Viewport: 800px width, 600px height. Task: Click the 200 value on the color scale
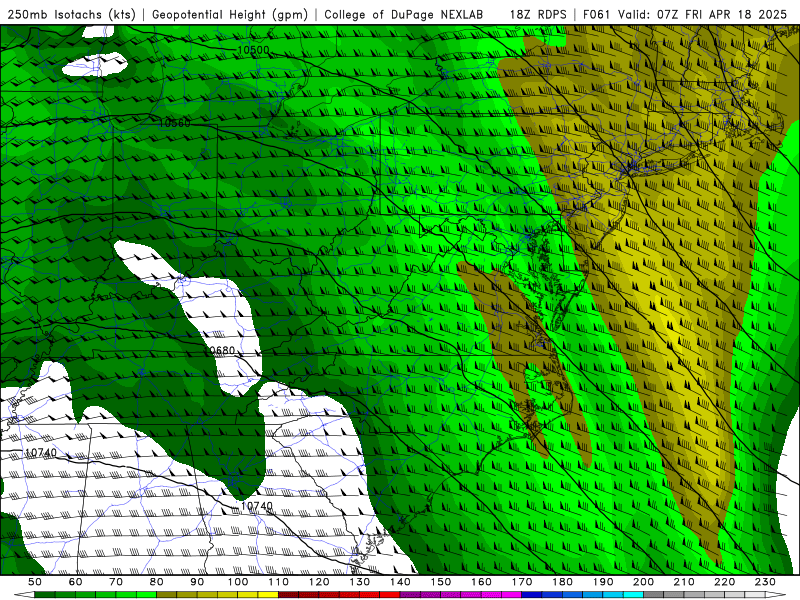click(x=643, y=582)
